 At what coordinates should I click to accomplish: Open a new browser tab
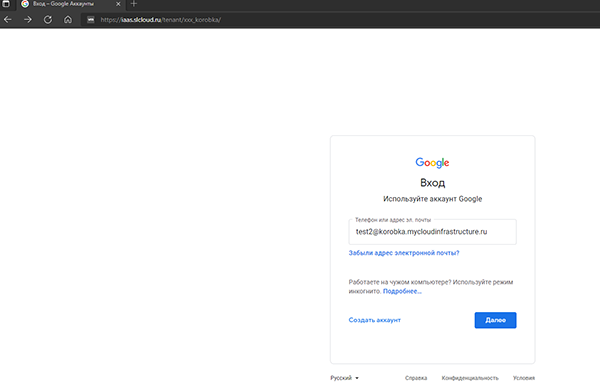click(134, 4)
